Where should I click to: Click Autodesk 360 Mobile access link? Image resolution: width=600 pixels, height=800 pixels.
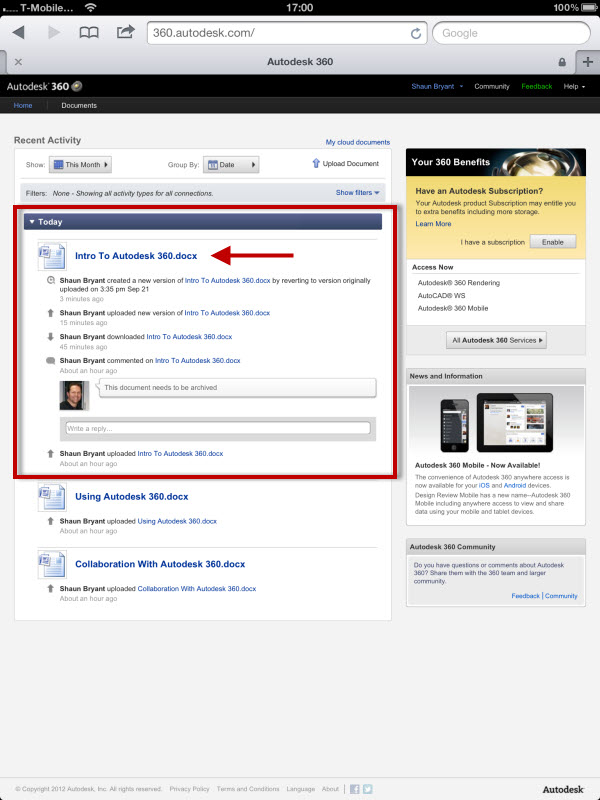pyautogui.click(x=453, y=308)
